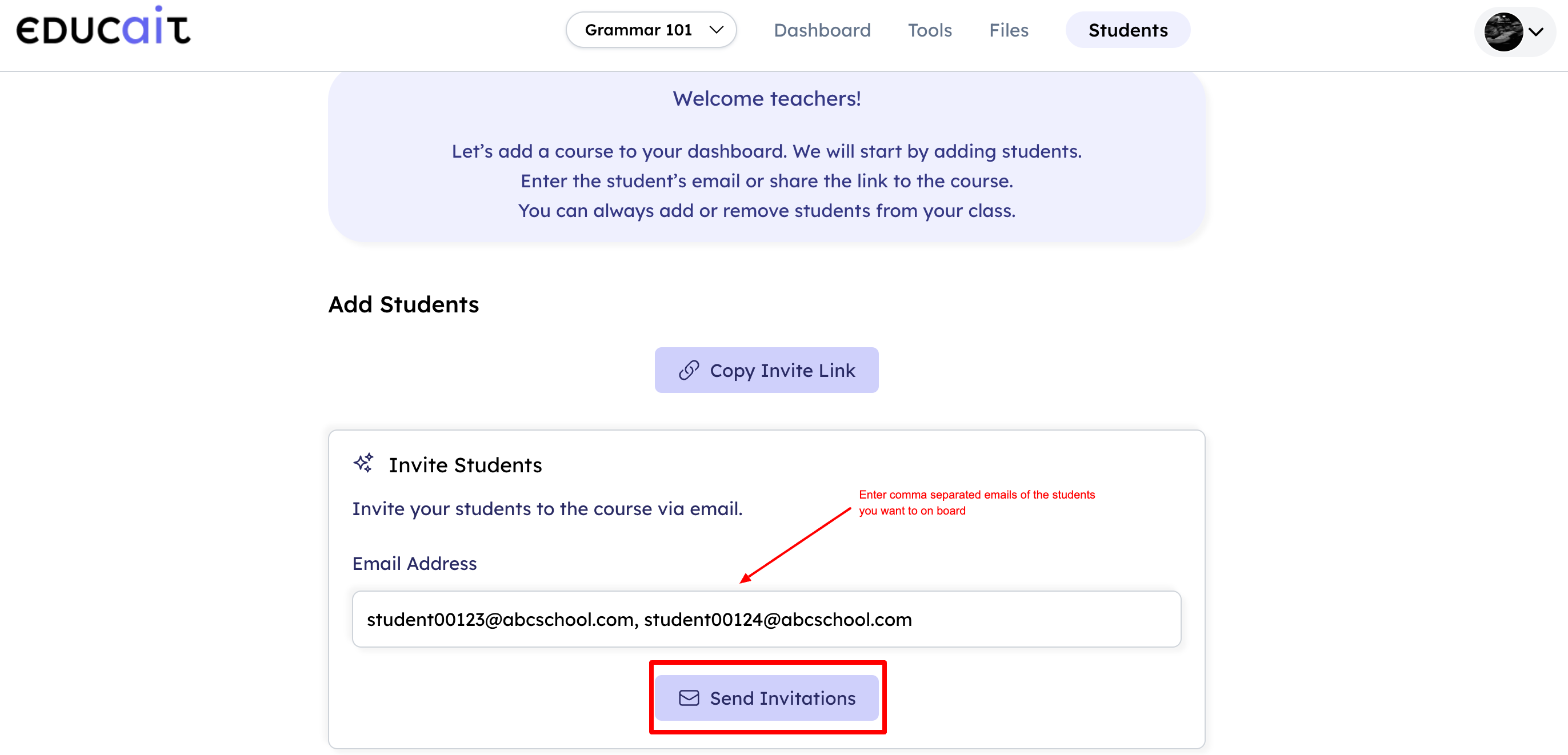Click the sparkle icon beside Invite Students

point(363,464)
